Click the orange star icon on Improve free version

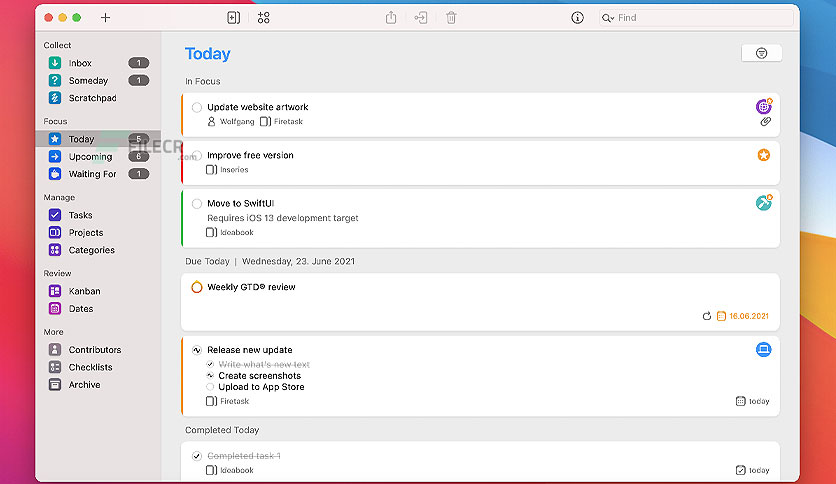tap(764, 155)
